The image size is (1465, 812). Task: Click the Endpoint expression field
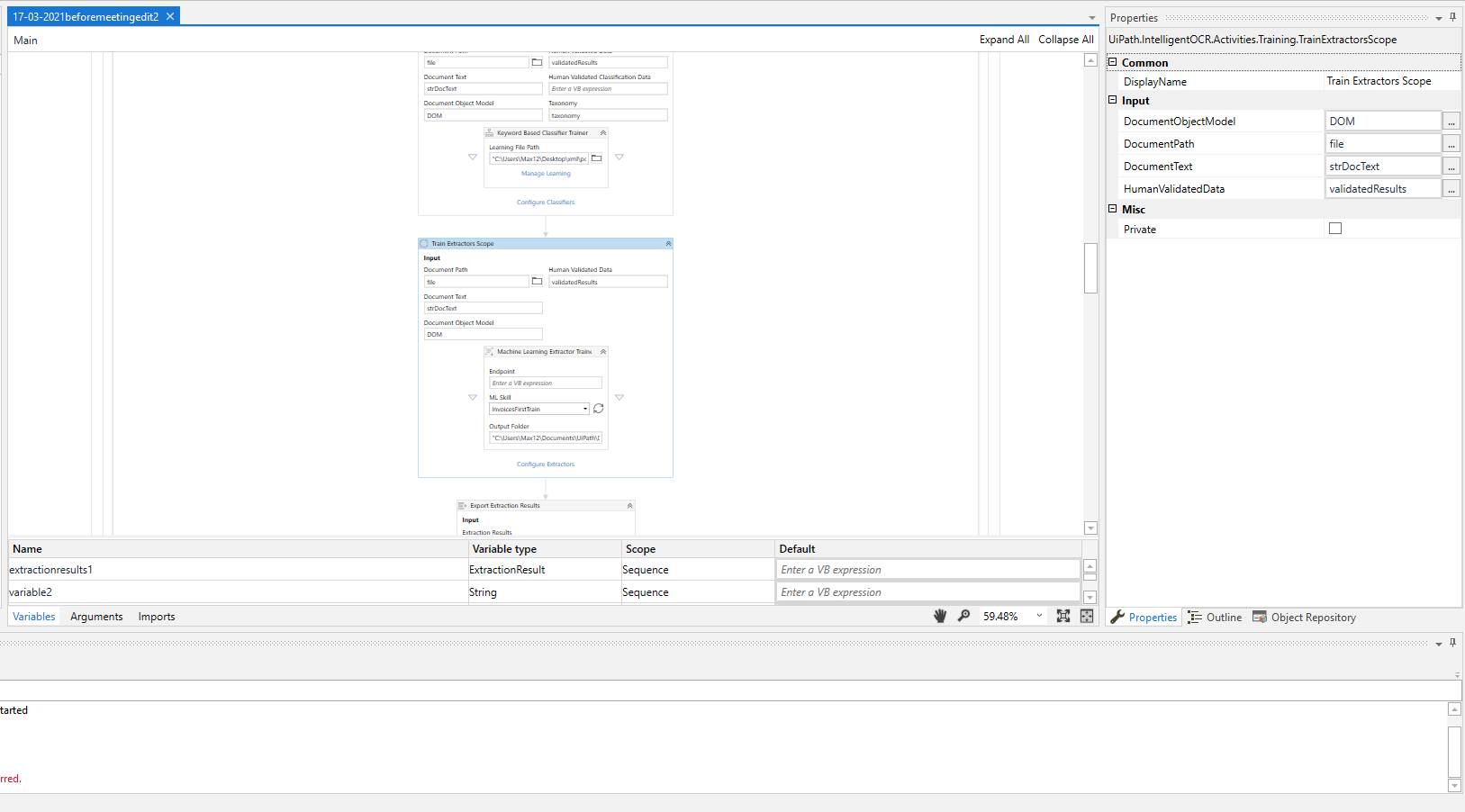pos(546,383)
